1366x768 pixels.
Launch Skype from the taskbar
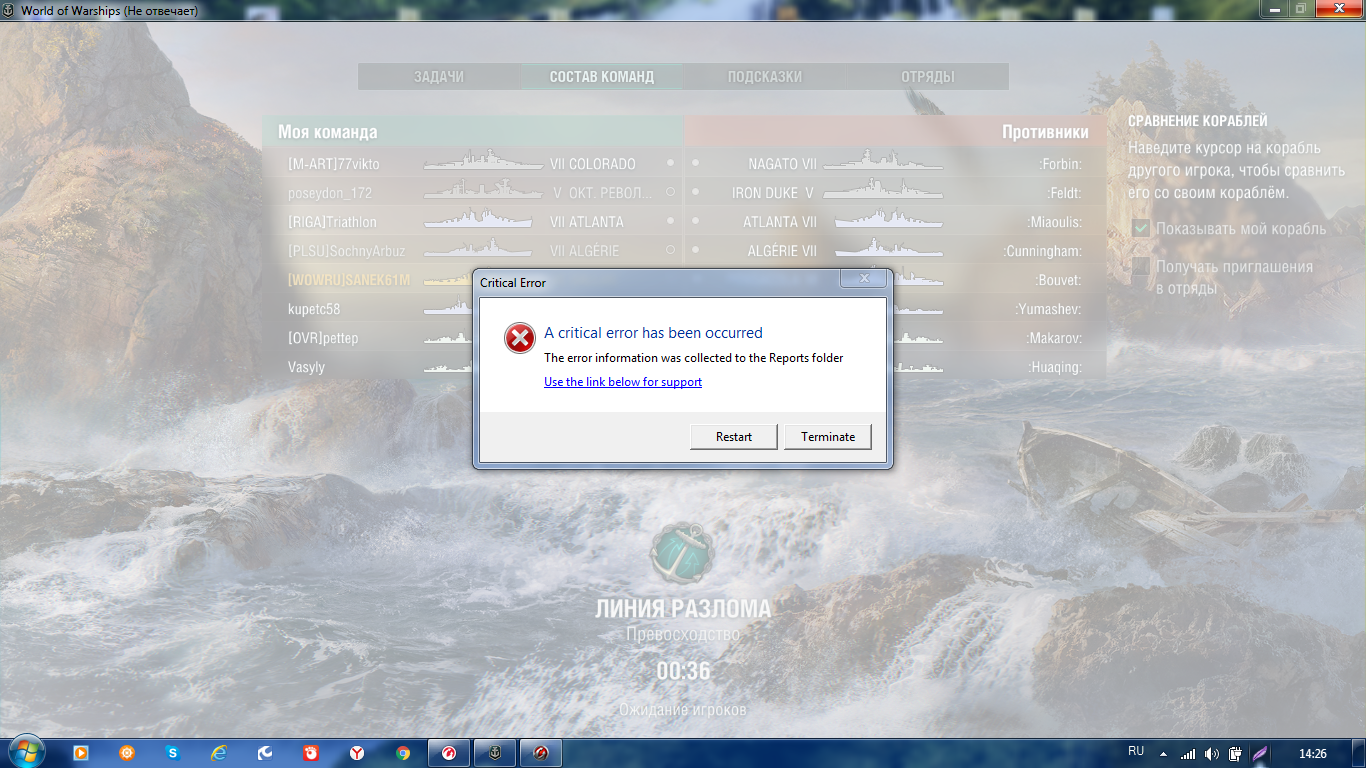(x=172, y=753)
